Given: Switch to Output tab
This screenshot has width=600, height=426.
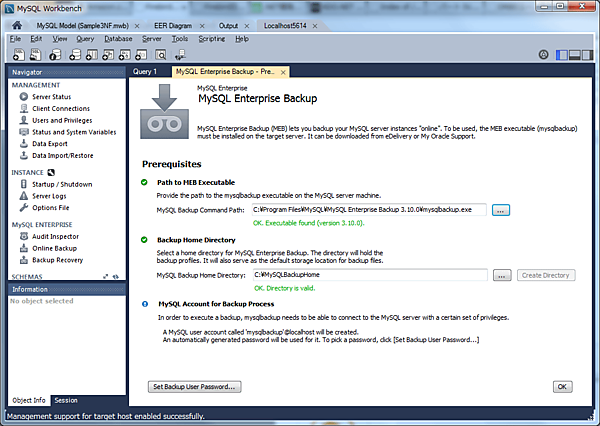Looking at the screenshot, I should point(228,26).
